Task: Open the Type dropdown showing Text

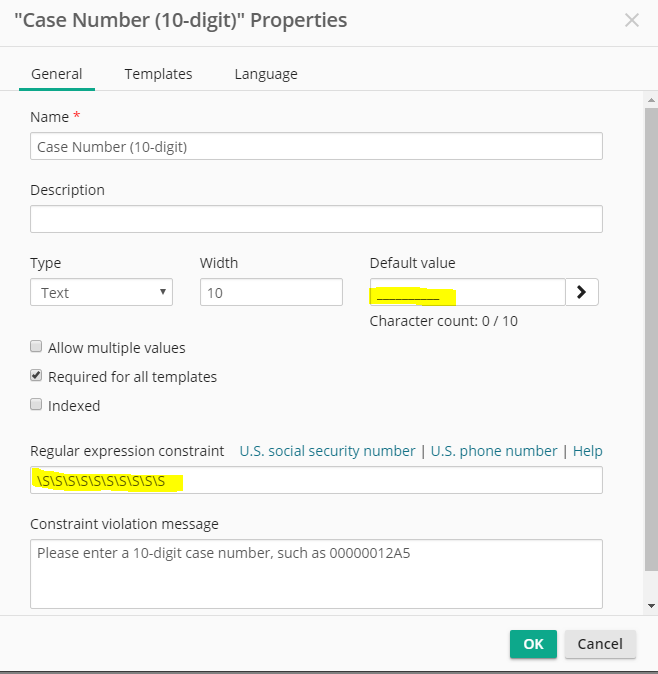Action: point(101,292)
